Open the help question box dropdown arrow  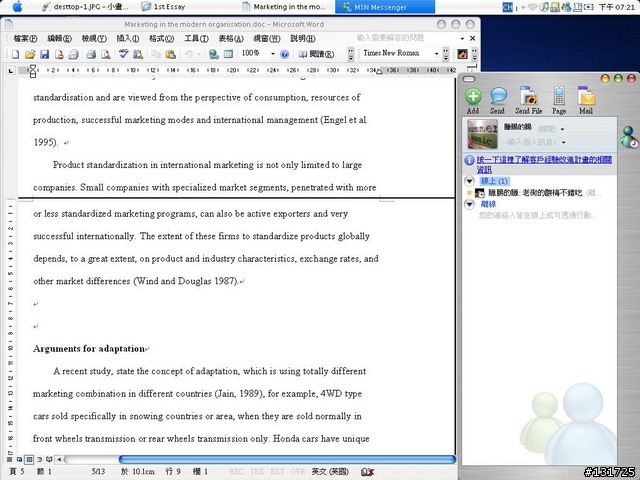(x=462, y=38)
